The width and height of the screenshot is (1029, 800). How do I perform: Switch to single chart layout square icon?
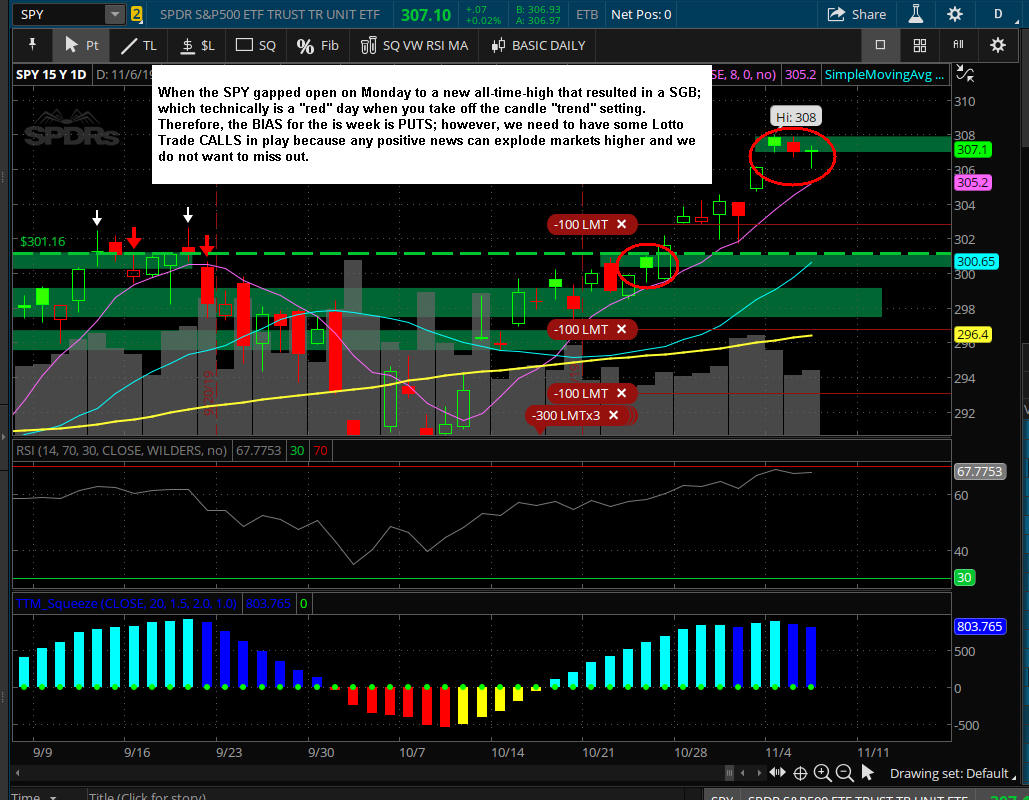[881, 45]
